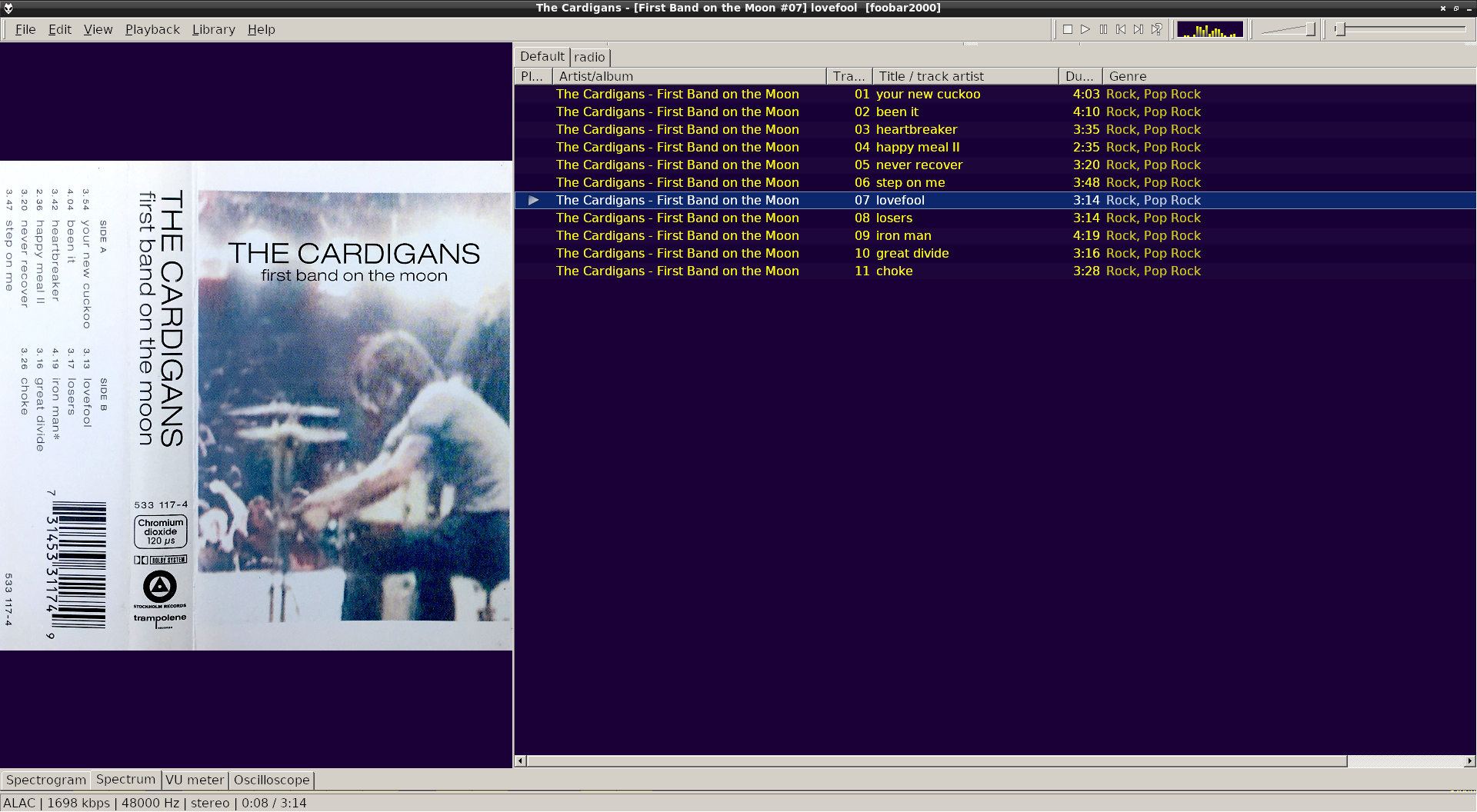1477x812 pixels.
Task: Click the playlist horizontal scrollbar thumb
Action: [937, 761]
